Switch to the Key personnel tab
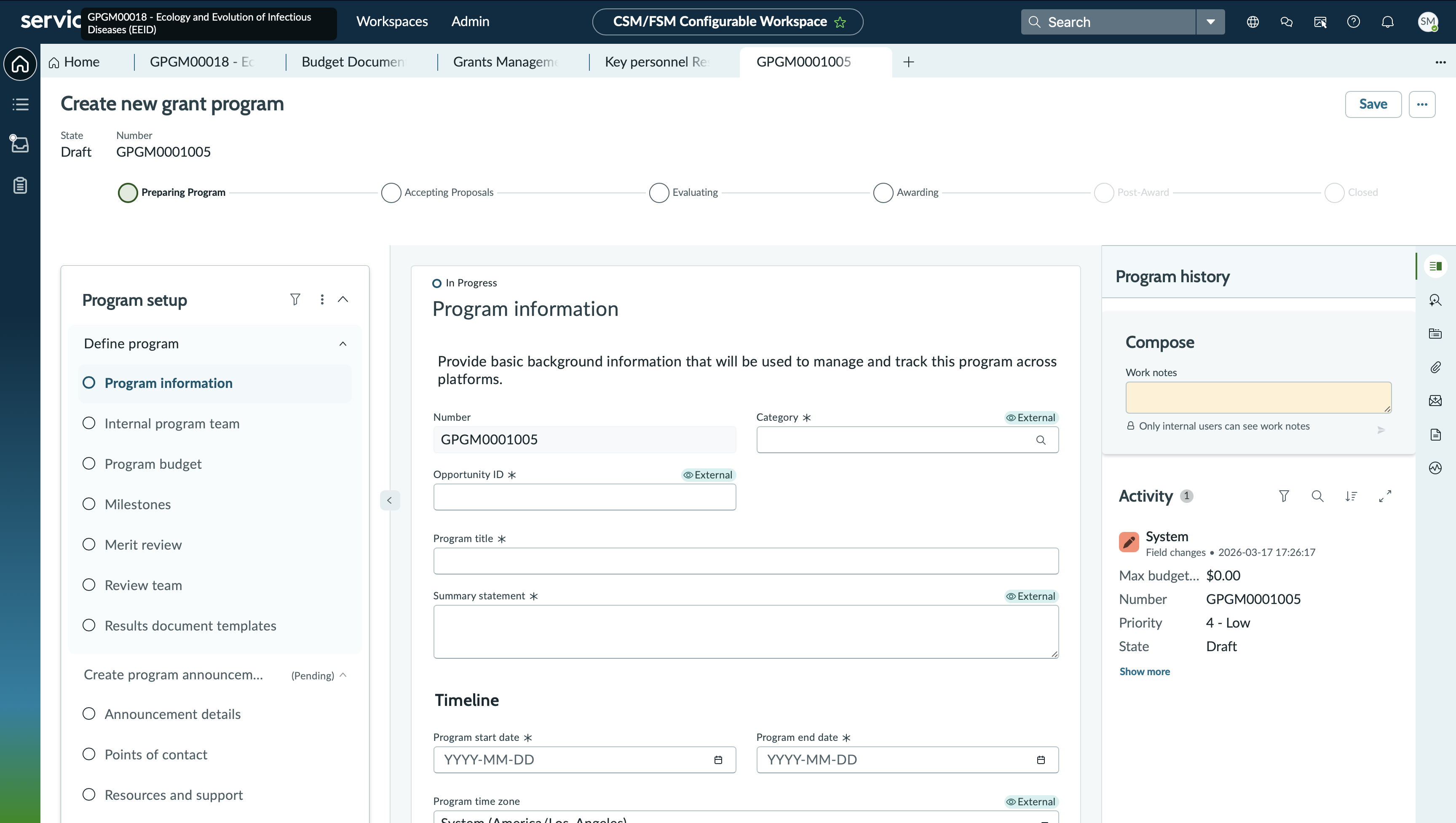 pyautogui.click(x=657, y=62)
